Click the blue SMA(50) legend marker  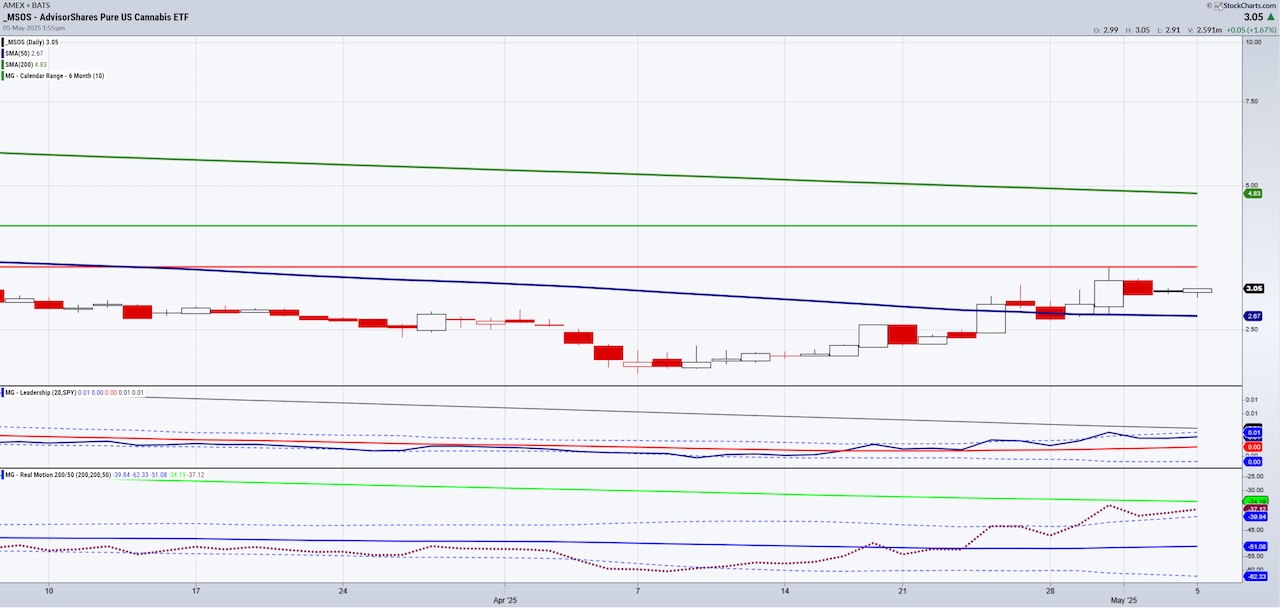(4, 53)
